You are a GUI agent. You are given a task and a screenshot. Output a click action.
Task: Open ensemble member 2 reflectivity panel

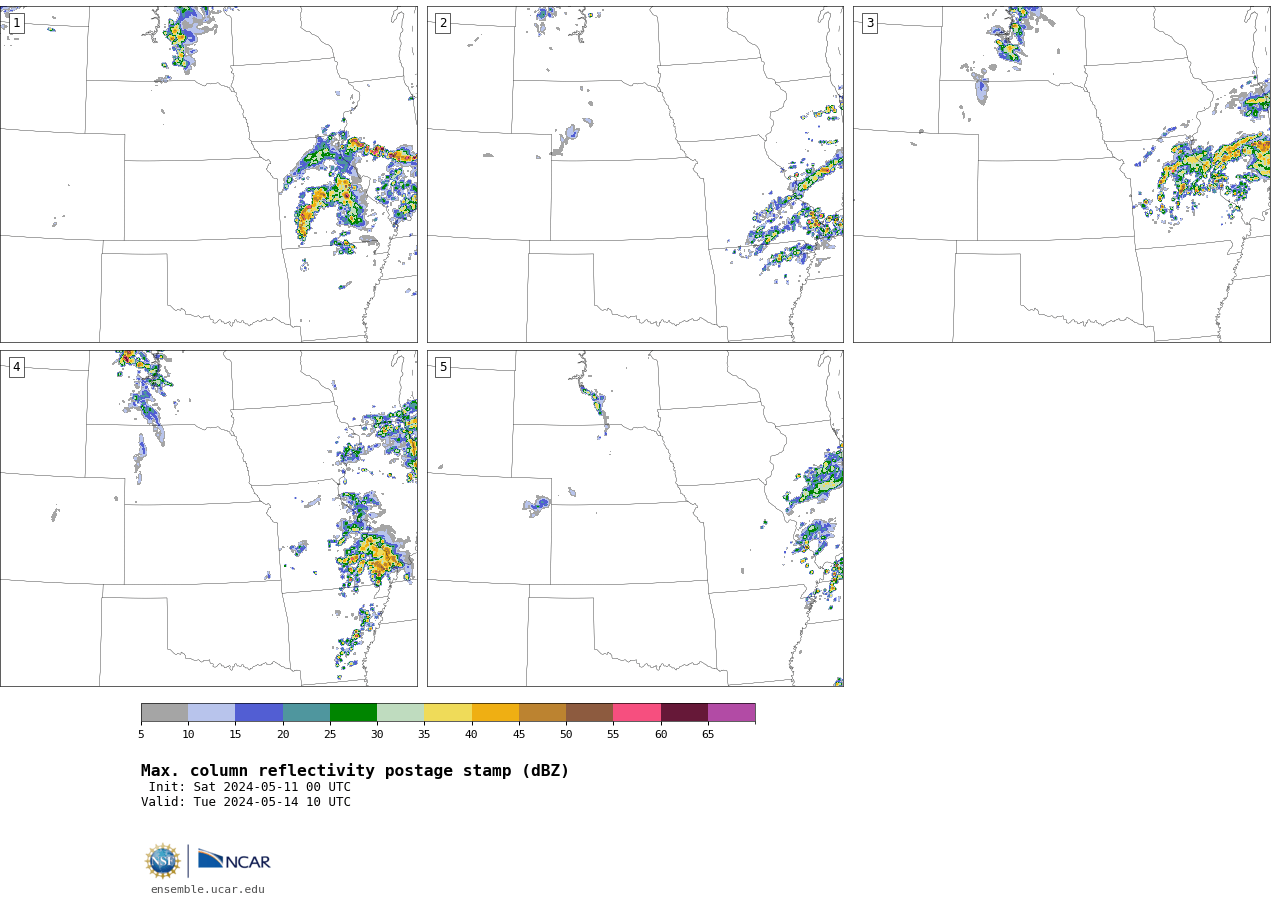point(635,174)
